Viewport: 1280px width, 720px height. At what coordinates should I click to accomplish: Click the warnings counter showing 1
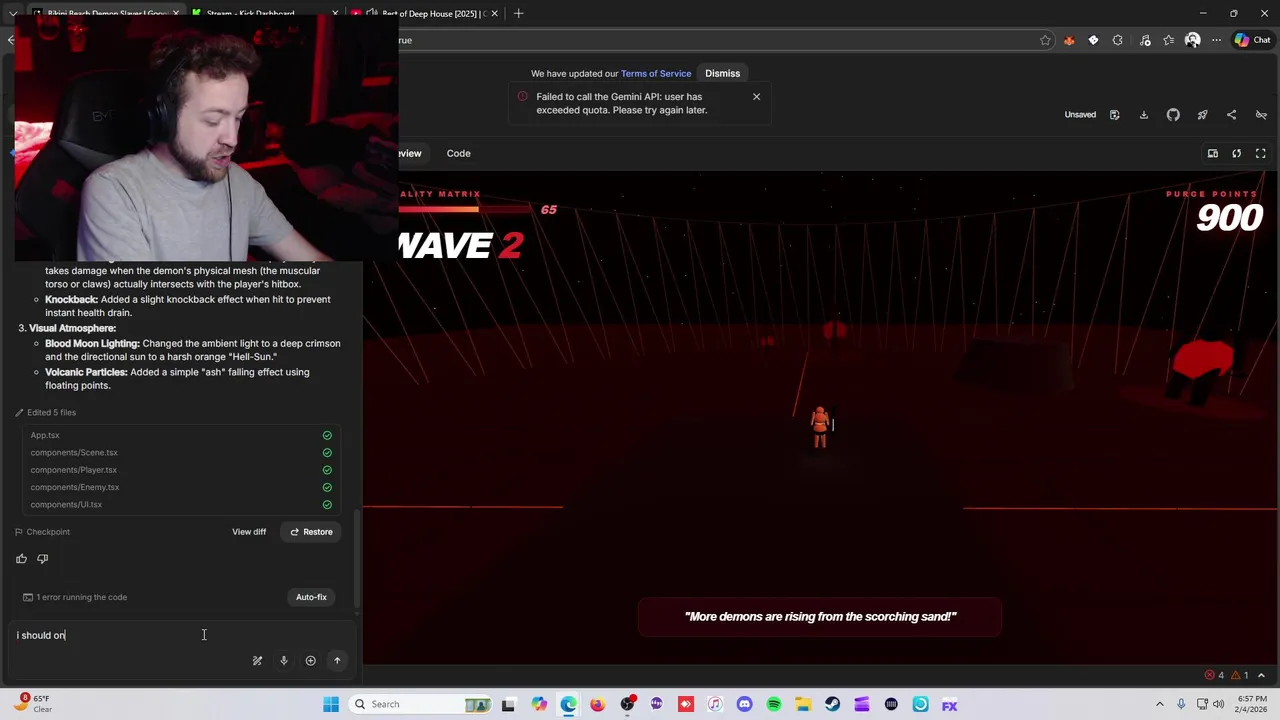[1240, 675]
